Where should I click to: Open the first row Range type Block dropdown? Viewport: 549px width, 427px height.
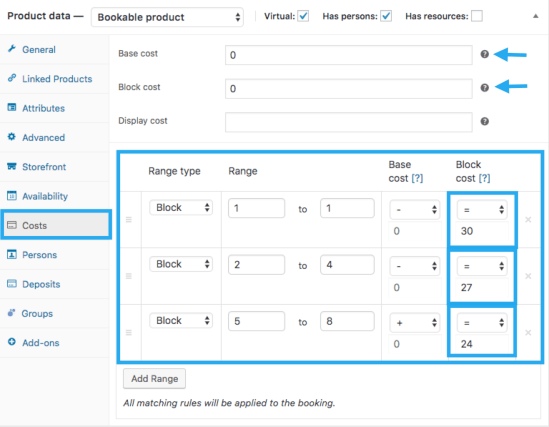tap(181, 208)
